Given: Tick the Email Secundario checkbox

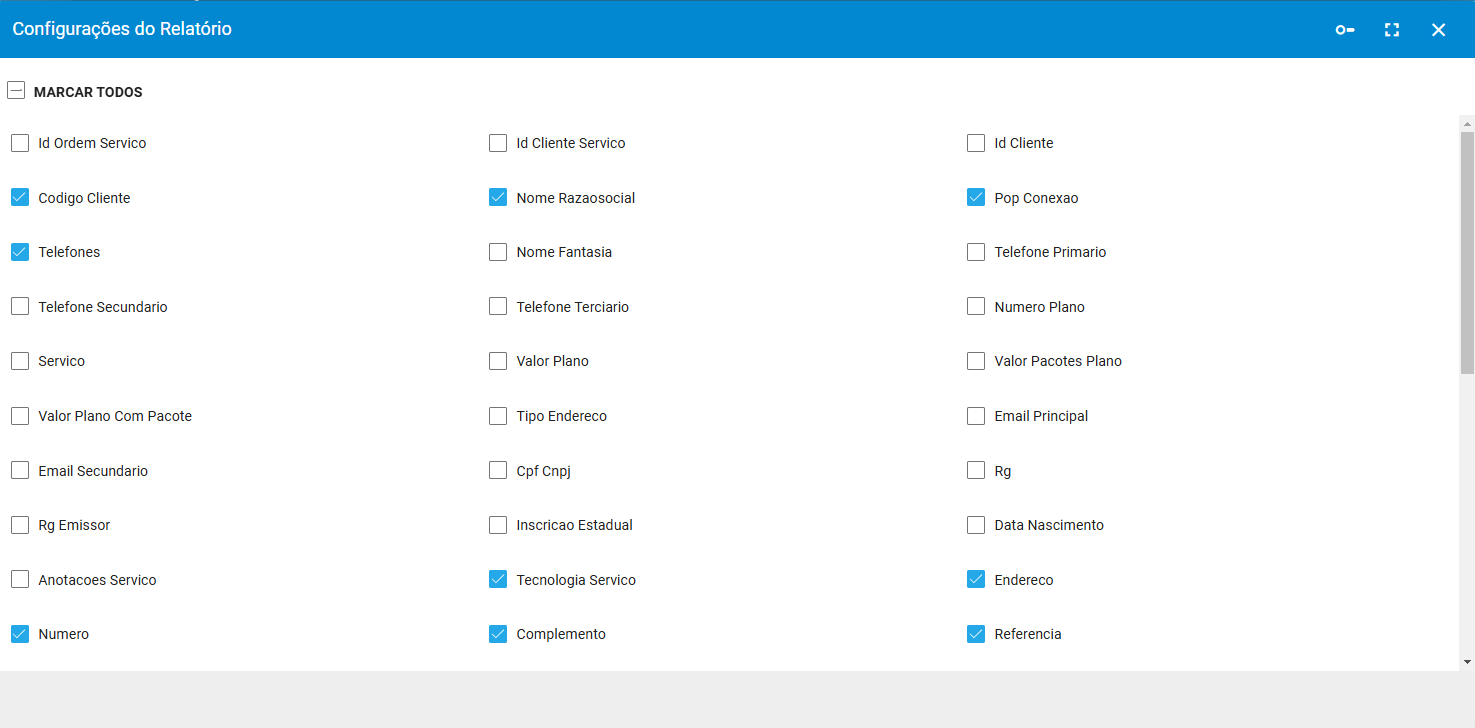Looking at the screenshot, I should point(20,470).
